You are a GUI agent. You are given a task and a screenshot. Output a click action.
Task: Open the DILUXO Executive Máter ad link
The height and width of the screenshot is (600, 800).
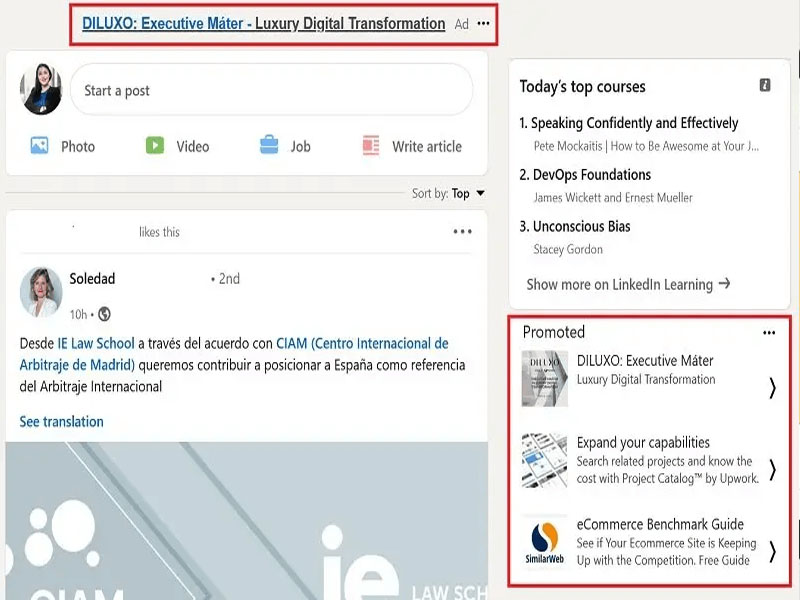click(x=264, y=24)
